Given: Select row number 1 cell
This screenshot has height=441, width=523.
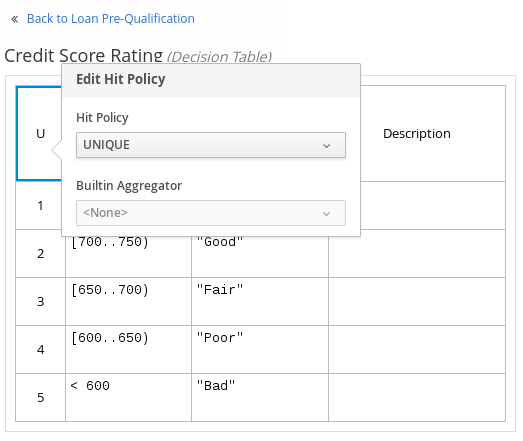Looking at the screenshot, I should (40, 205).
